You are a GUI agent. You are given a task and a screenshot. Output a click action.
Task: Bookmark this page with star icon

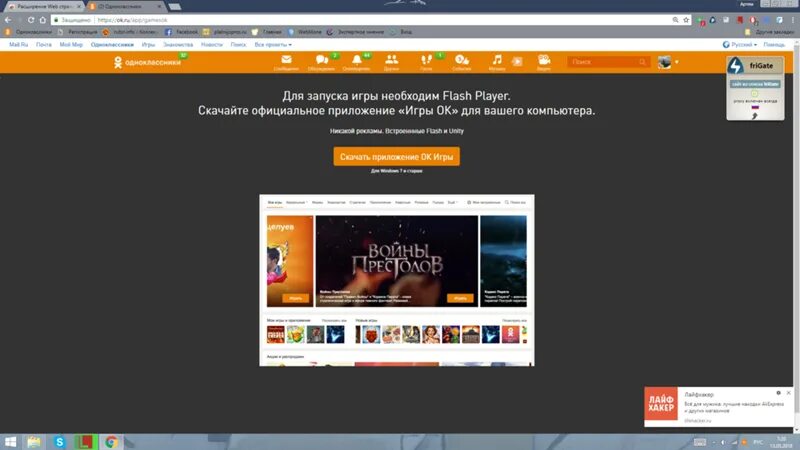pyautogui.click(x=686, y=20)
